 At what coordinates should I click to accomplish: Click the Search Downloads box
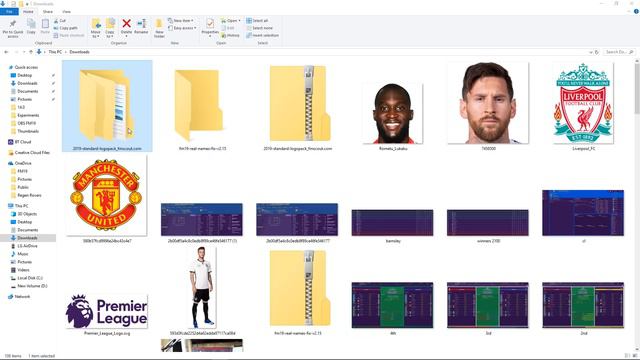pyautogui.click(x=619, y=52)
